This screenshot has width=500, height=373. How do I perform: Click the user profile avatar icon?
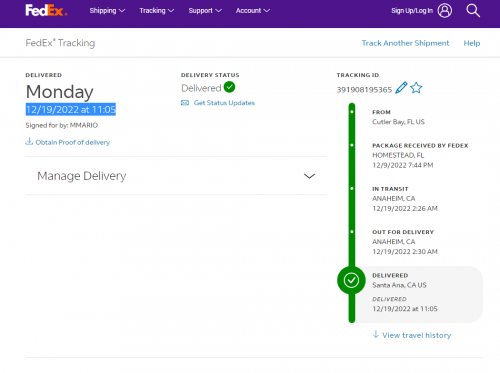445,10
